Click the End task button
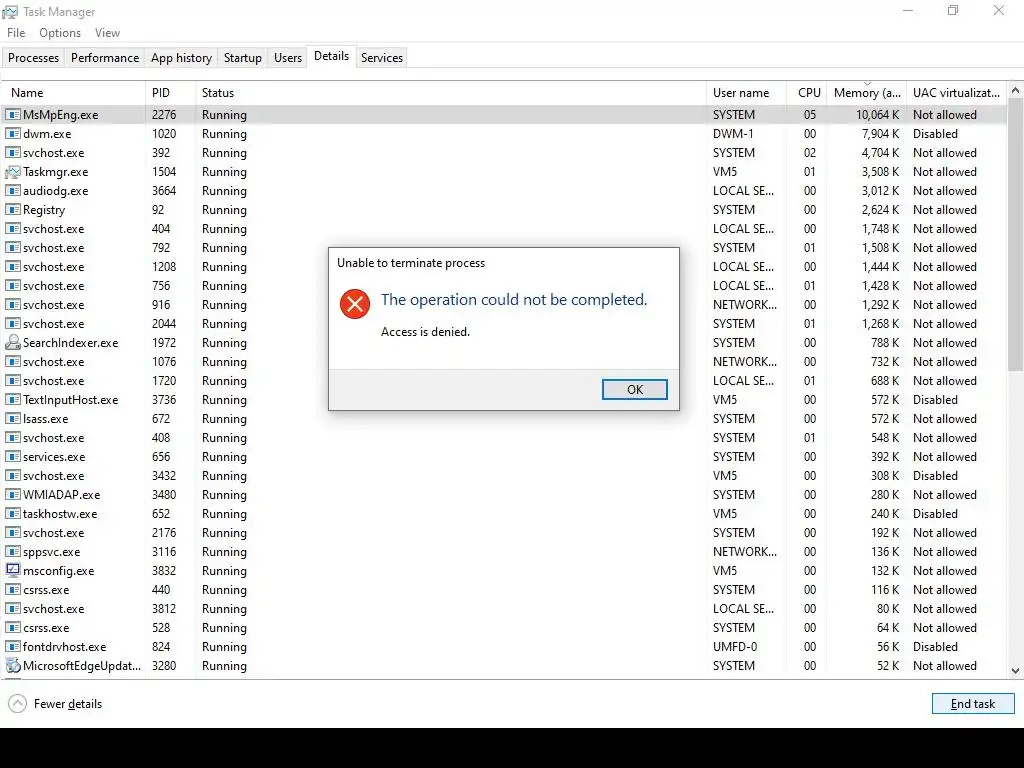 tap(973, 703)
